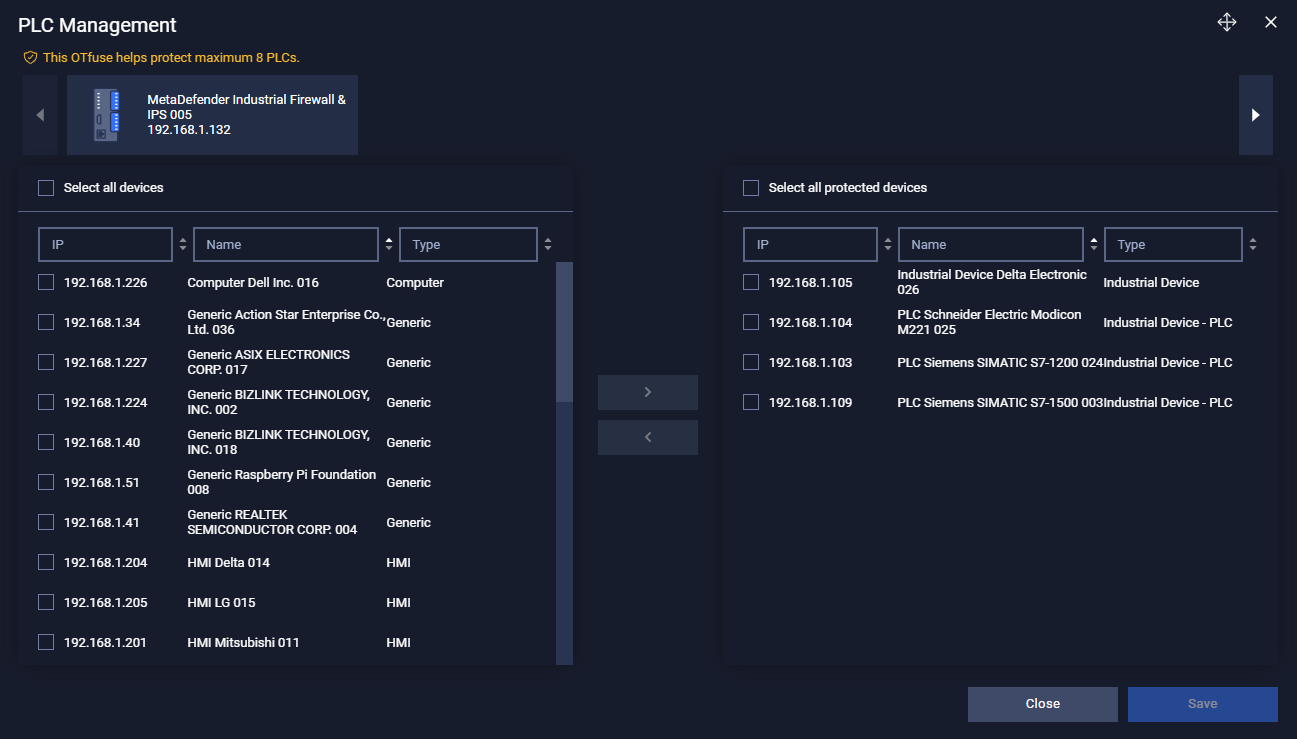Image resolution: width=1297 pixels, height=739 pixels.
Task: Click Generic BIZLINK TECHNOLOGY, INC. 002
Action: pos(279,402)
